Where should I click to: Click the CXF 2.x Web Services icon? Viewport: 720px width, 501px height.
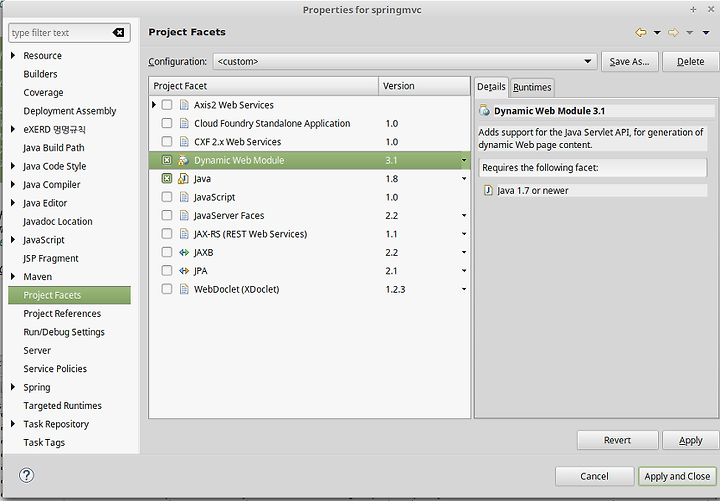pos(184,142)
